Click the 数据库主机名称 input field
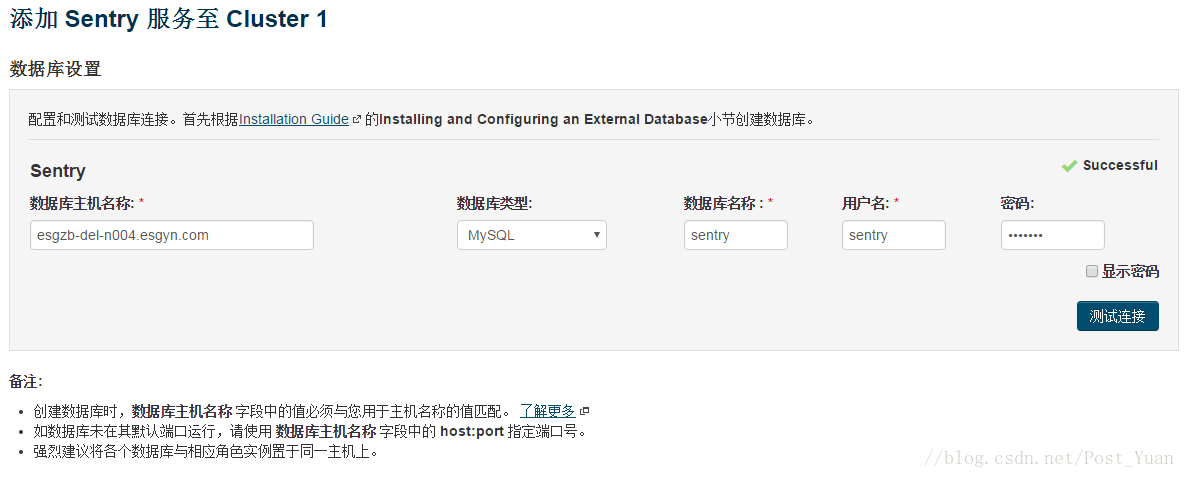The image size is (1185, 478). (172, 235)
